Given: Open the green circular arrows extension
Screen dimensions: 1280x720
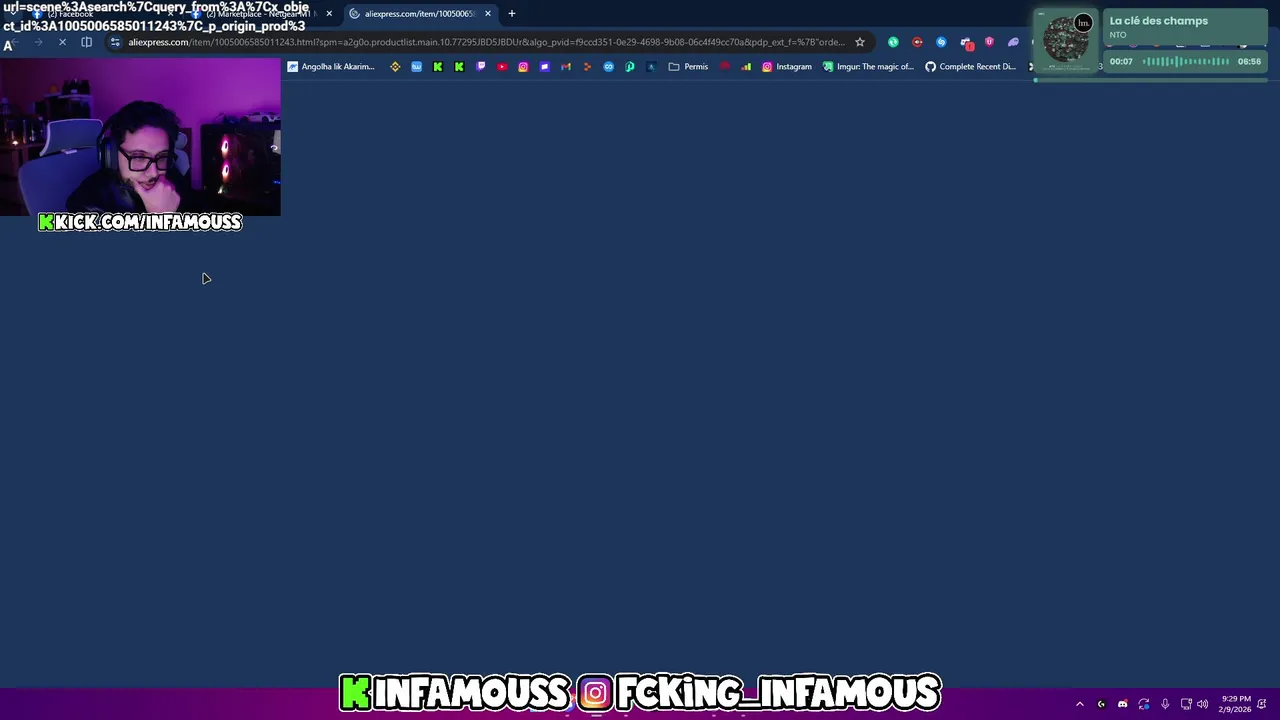Looking at the screenshot, I should [x=893, y=42].
